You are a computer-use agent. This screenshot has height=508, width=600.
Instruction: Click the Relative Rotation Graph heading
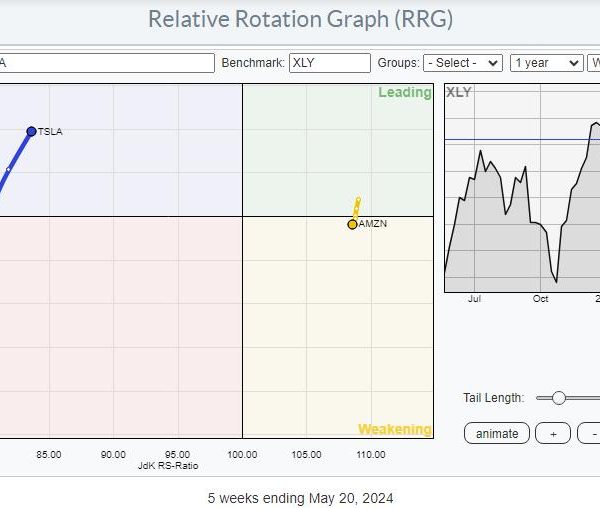(300, 19)
